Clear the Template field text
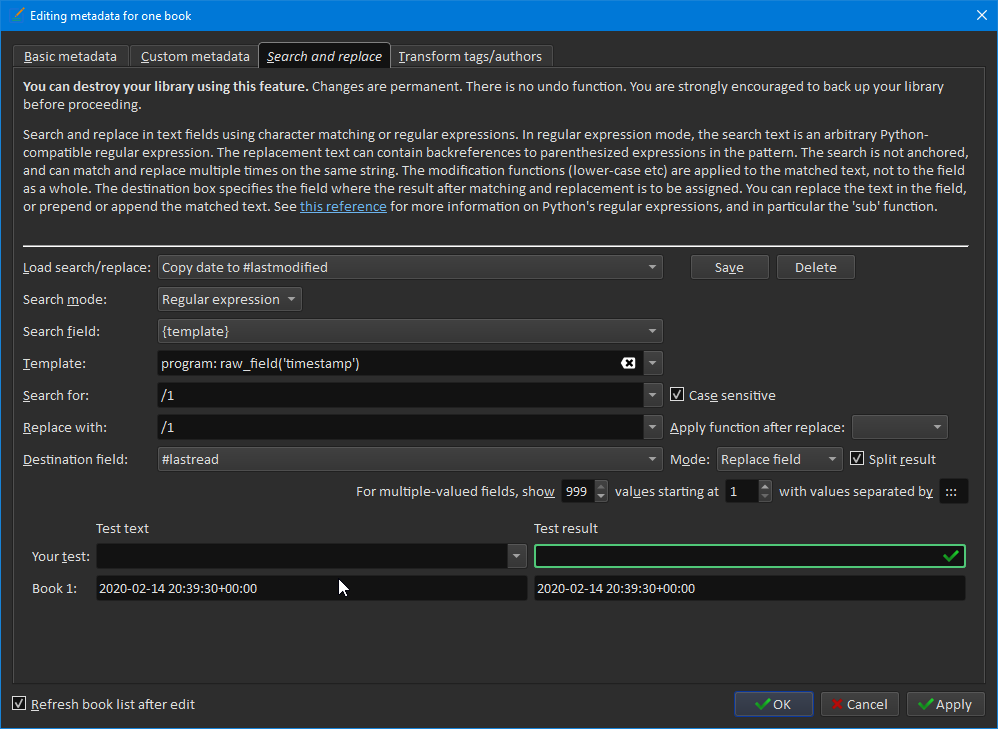998x729 pixels. point(628,363)
